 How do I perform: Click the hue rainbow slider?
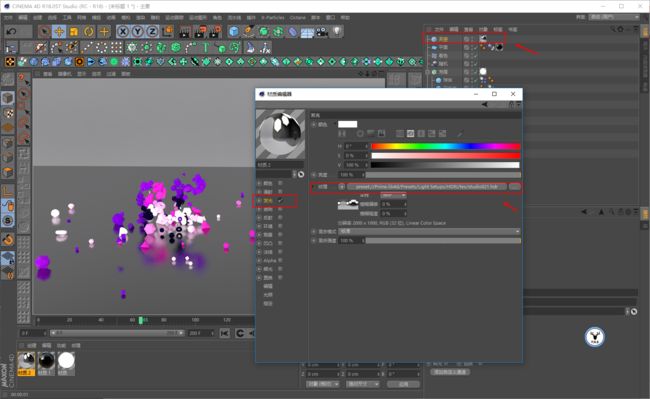[445, 146]
